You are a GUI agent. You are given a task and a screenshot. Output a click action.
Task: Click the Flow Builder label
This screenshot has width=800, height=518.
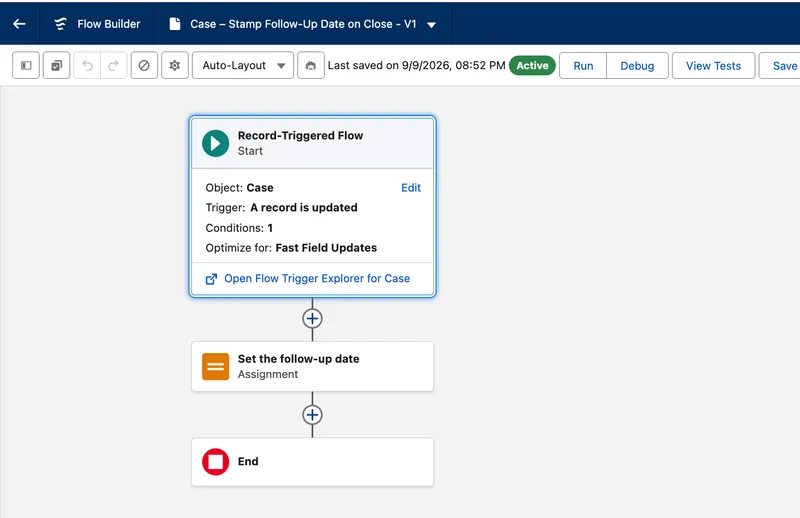[x=109, y=24]
